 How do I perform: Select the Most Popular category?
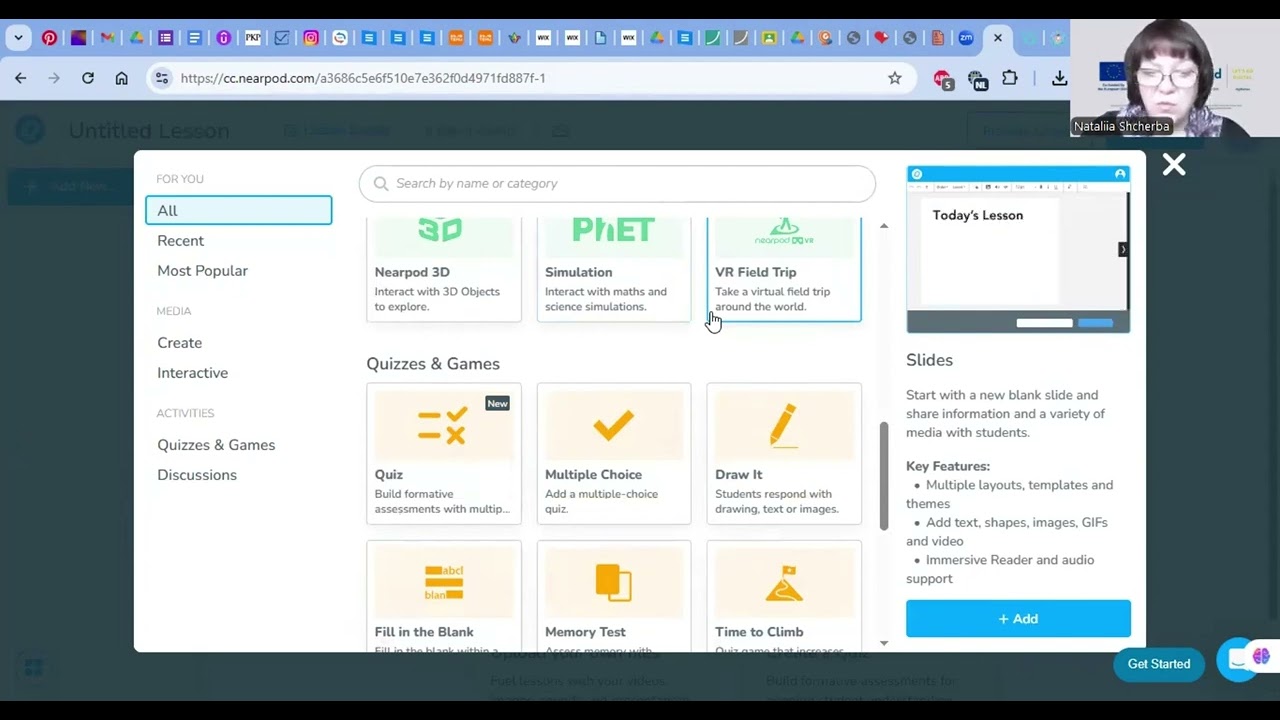tap(202, 271)
